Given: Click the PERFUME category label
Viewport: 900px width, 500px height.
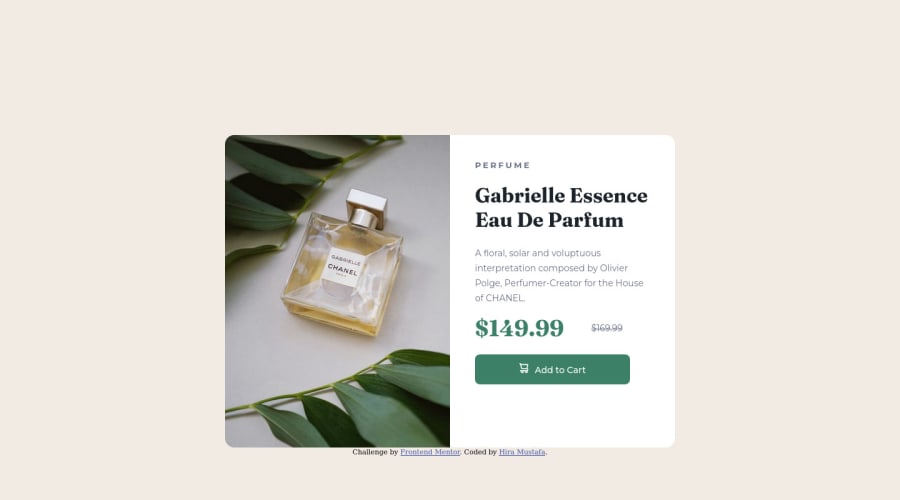Looking at the screenshot, I should [x=502, y=165].
